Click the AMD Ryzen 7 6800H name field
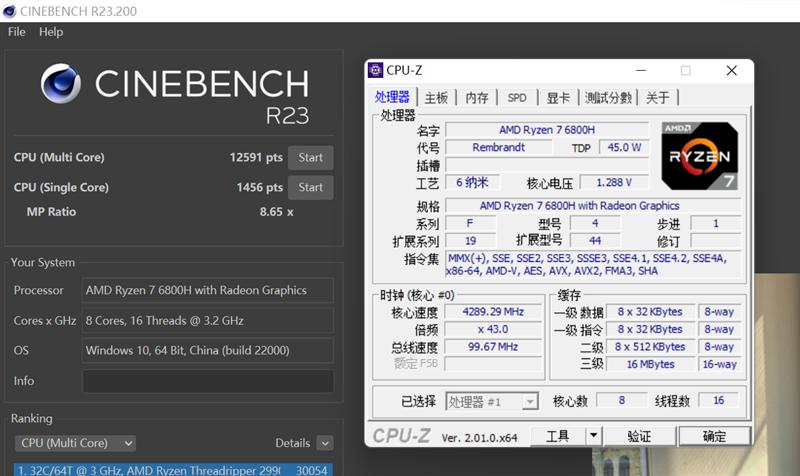Screen dimensions: 800x476 547,130
